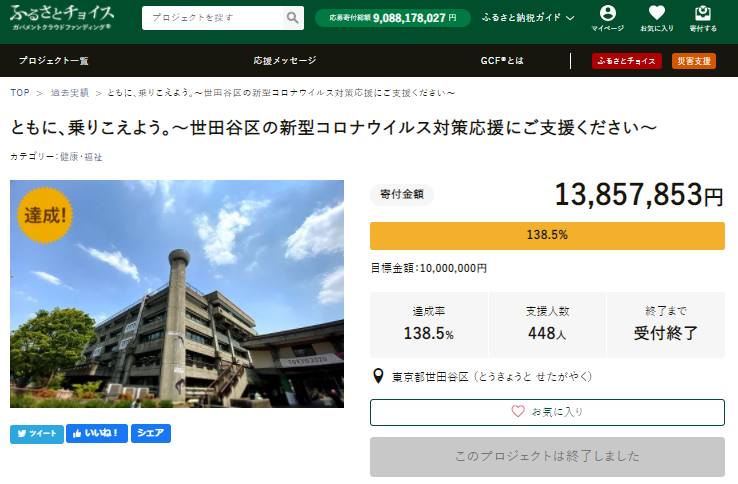Click the 達成! badge on the photo
Viewport: 738px width, 484px height.
(45, 215)
